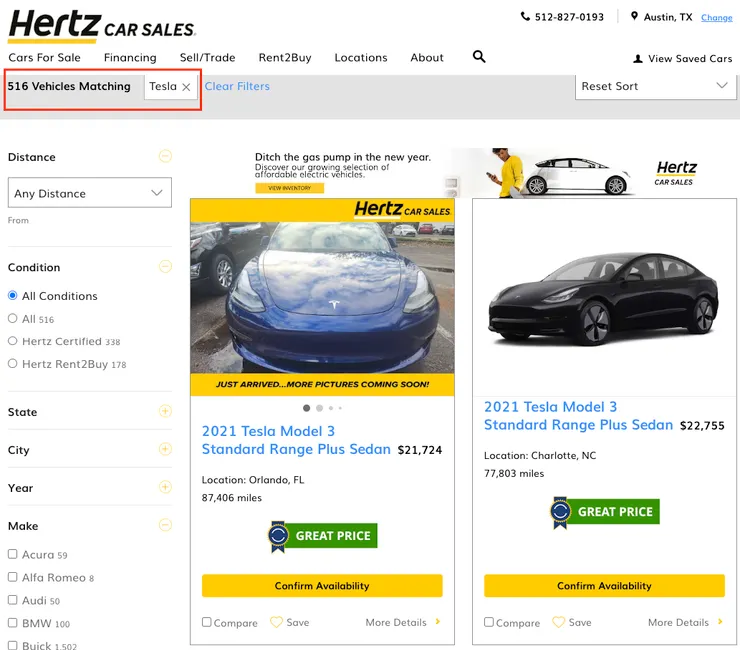Open the $22,755 Tesla Model 3 title link
740x650 pixels.
point(578,416)
